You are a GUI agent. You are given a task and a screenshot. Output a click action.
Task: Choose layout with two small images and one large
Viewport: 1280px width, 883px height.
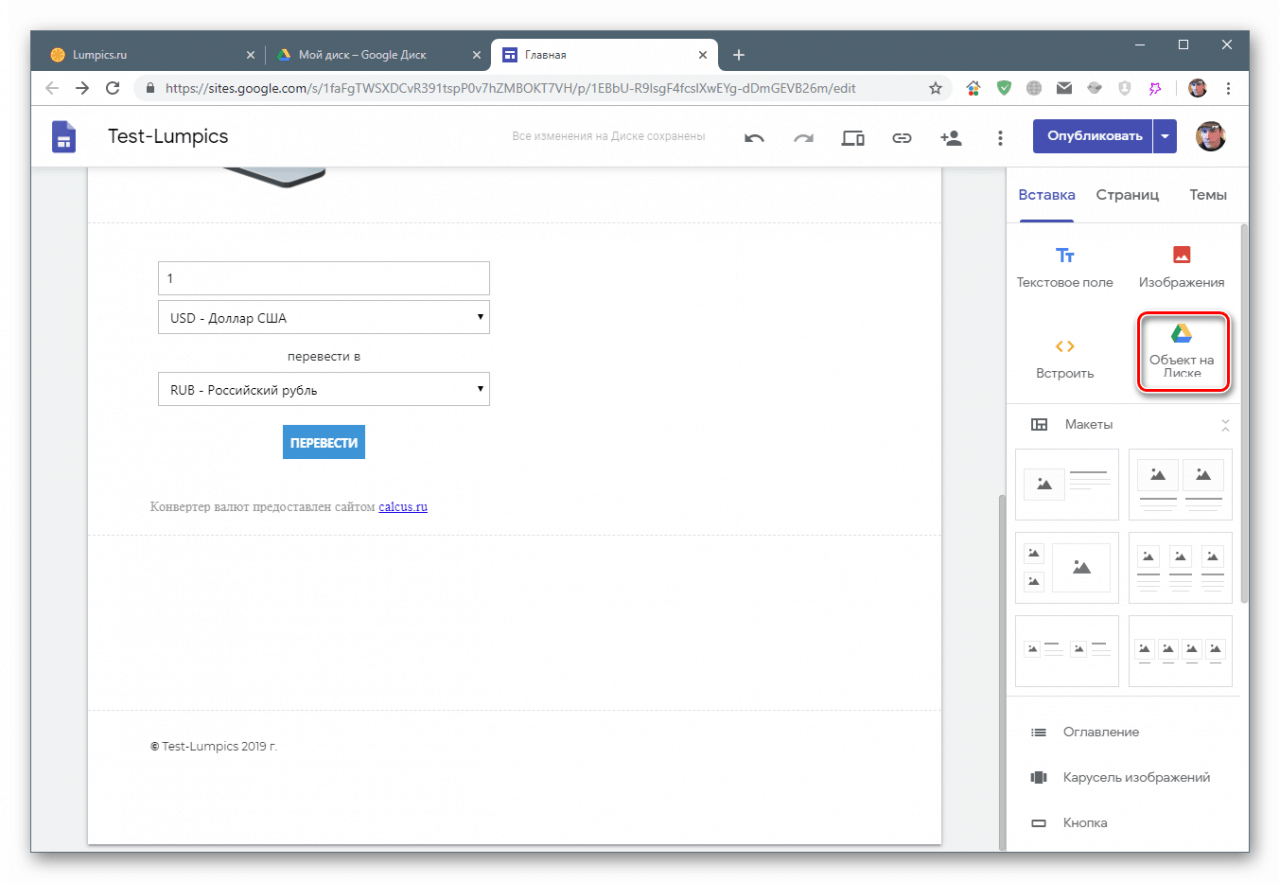point(1067,568)
